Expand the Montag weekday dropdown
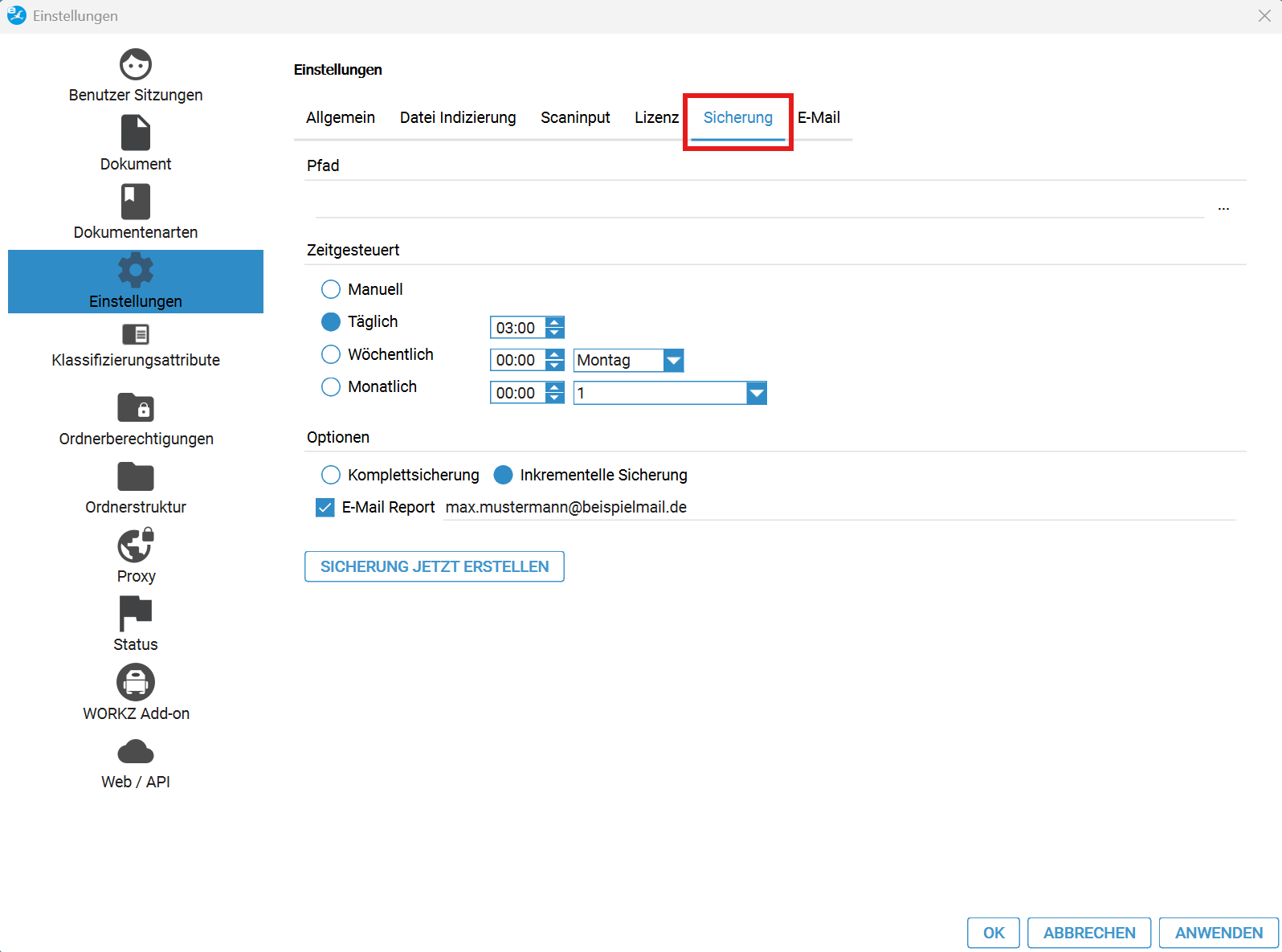The width and height of the screenshot is (1282, 952). click(x=673, y=361)
